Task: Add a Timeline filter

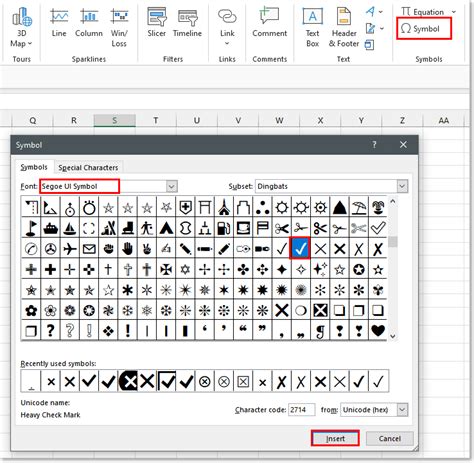Action: point(187,23)
